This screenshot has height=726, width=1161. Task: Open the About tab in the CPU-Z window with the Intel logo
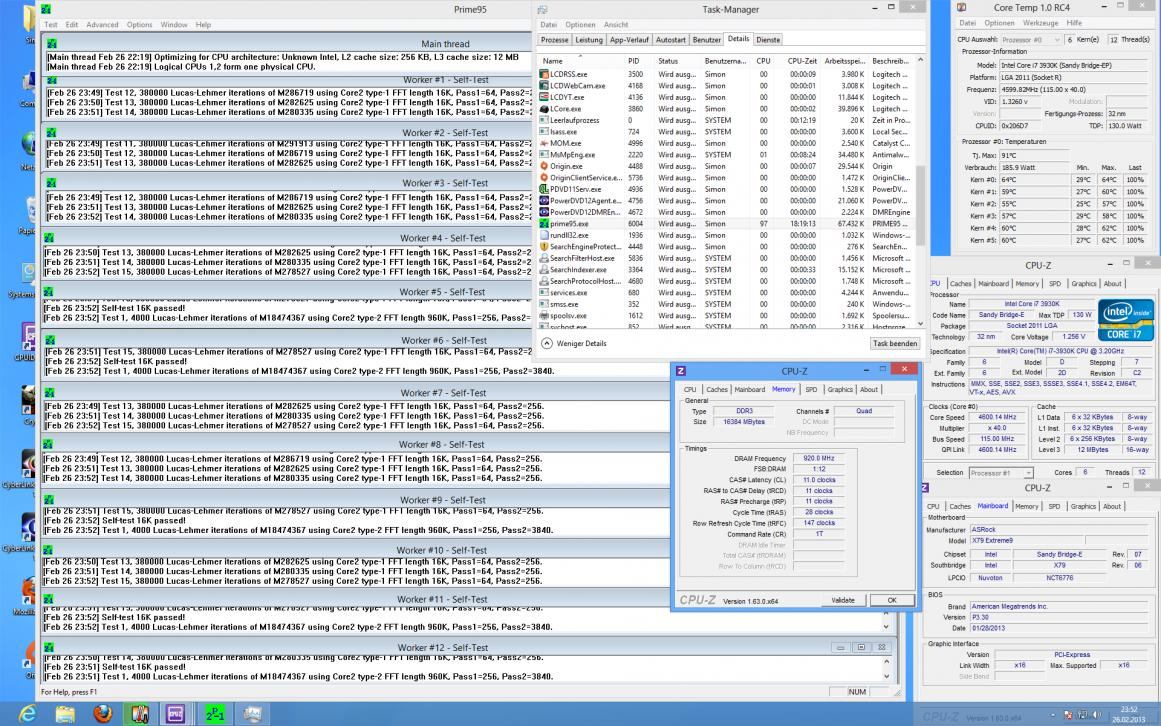(1113, 283)
